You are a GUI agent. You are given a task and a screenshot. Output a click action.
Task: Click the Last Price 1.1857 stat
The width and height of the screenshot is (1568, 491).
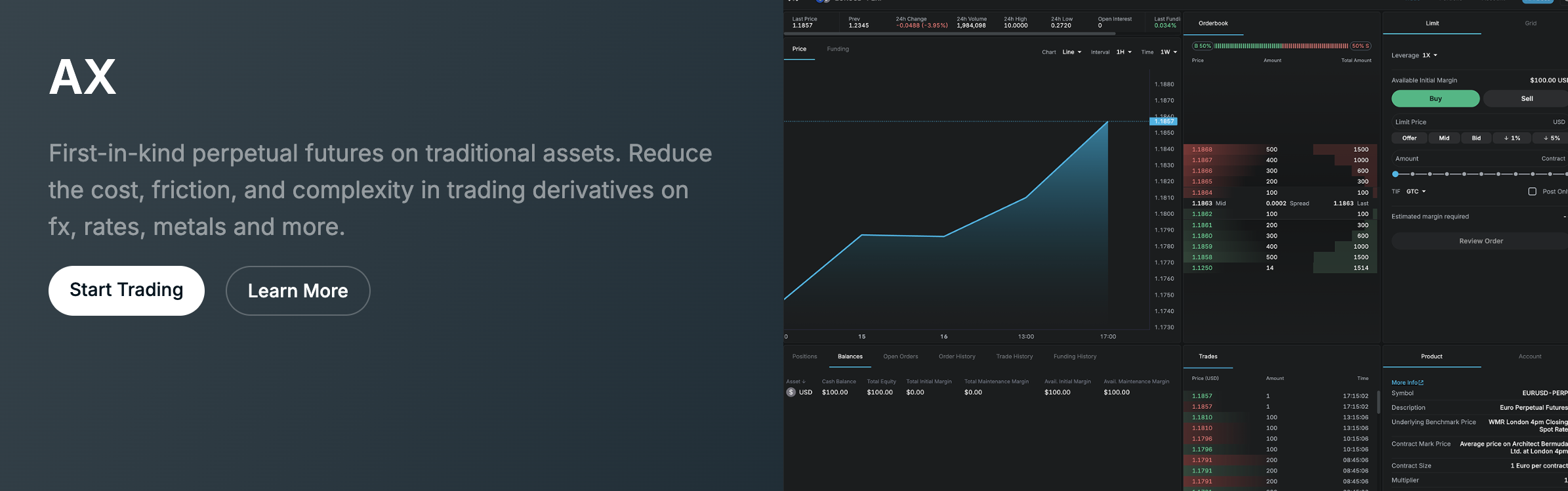click(x=804, y=22)
